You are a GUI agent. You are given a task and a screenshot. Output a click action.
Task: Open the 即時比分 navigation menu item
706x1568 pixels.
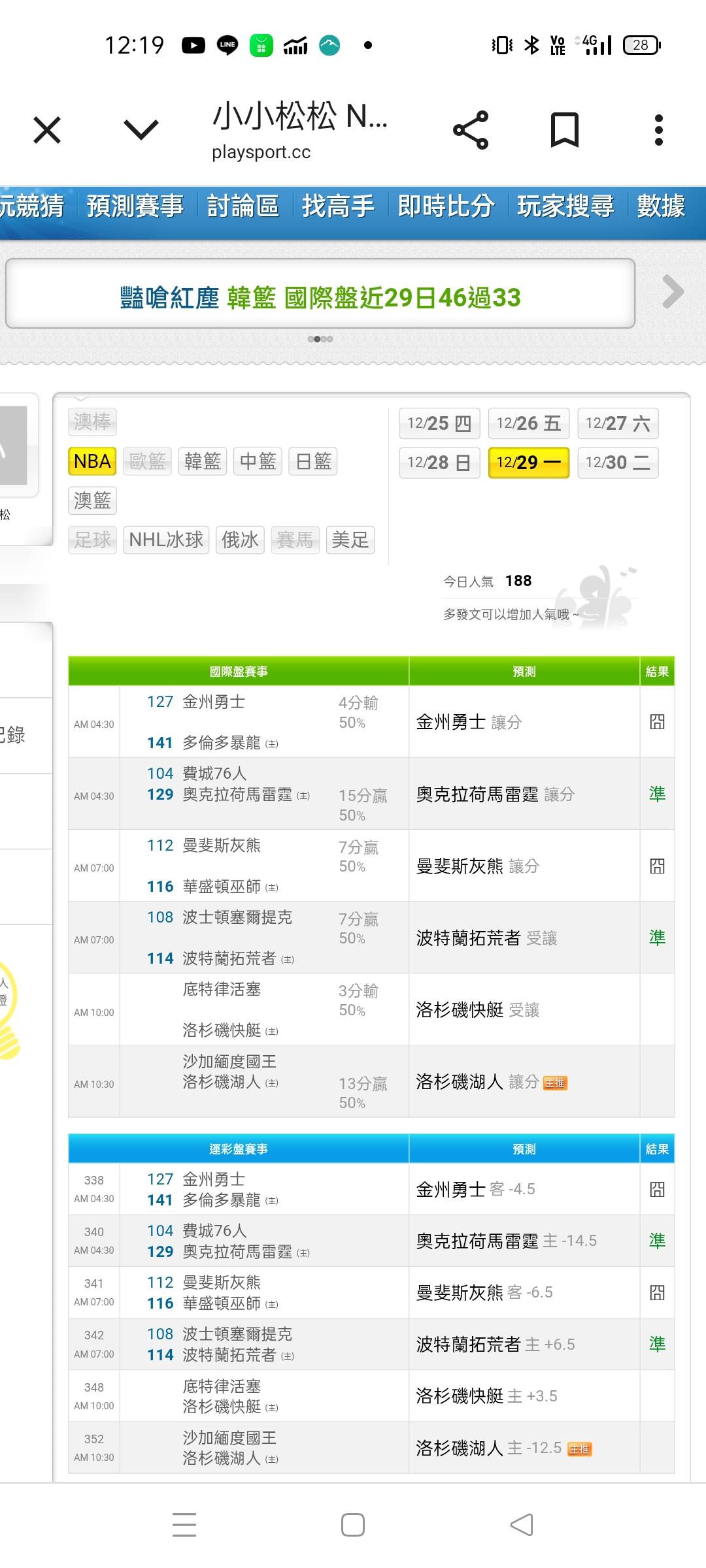pos(446,206)
